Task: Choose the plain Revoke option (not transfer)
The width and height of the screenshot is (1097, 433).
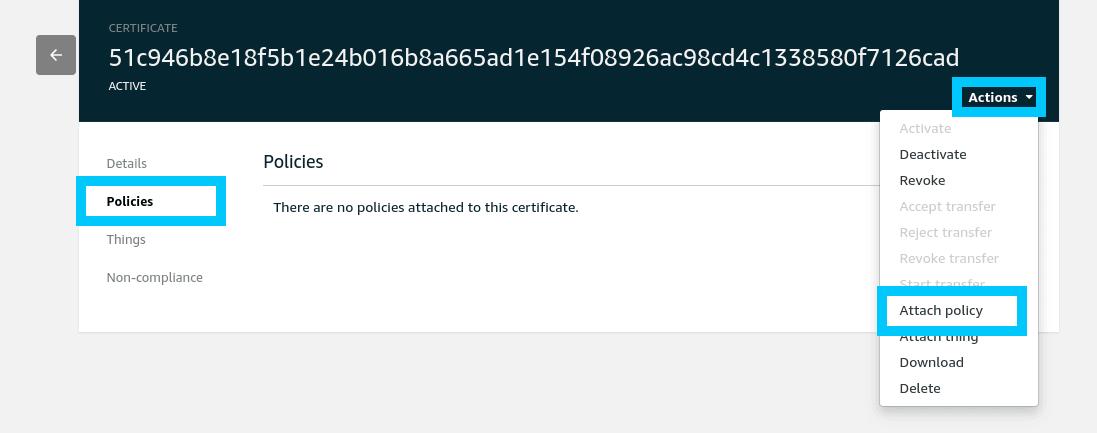Action: pyautogui.click(x=922, y=181)
